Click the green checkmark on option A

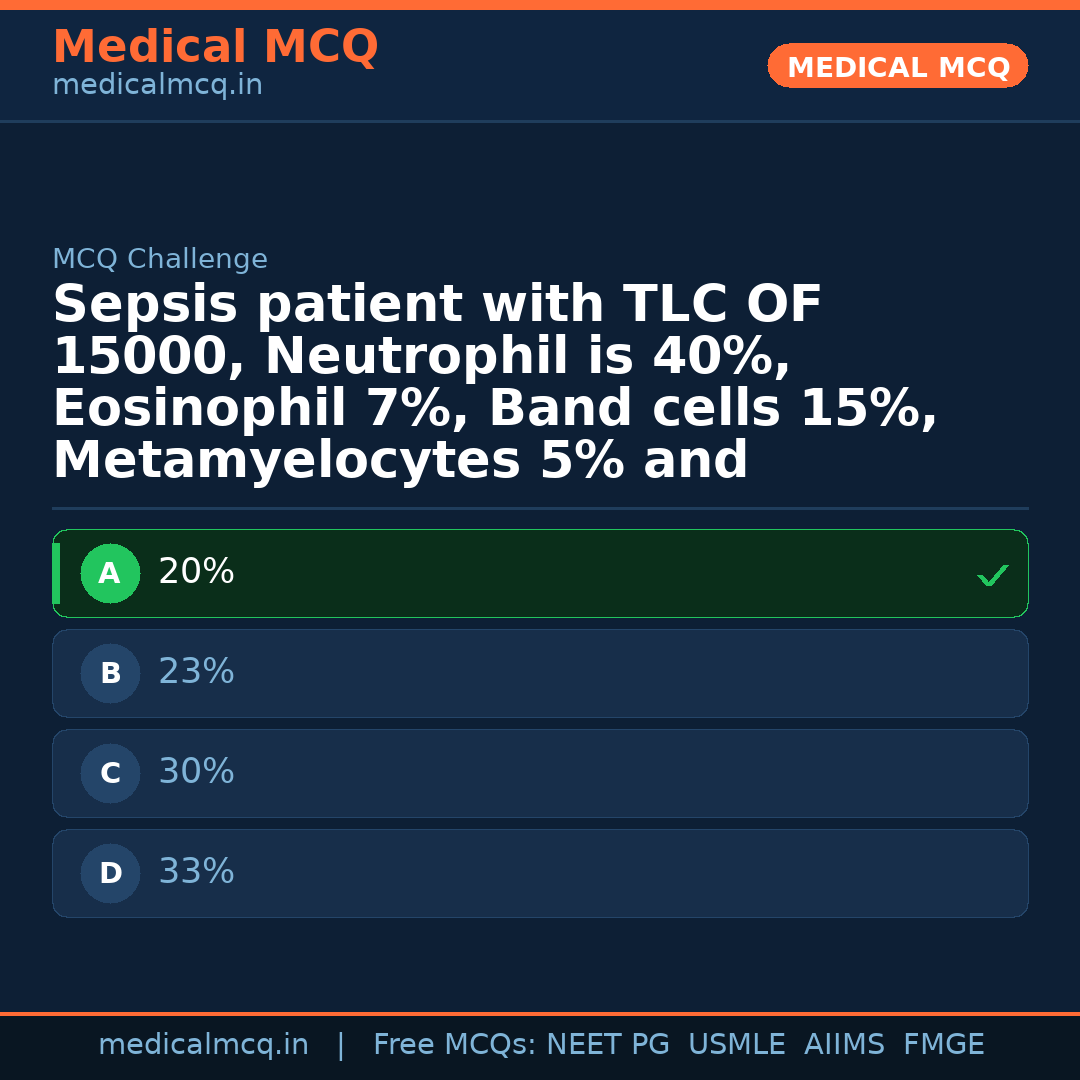click(x=992, y=575)
